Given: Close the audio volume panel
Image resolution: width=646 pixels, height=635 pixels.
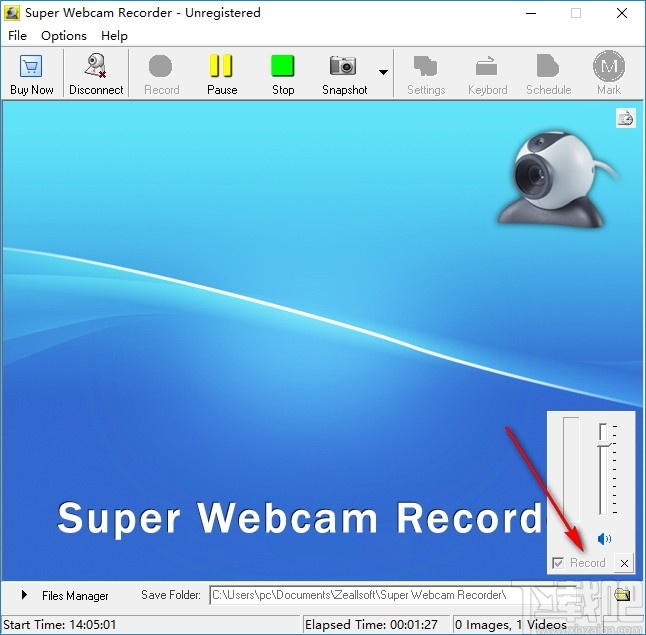Looking at the screenshot, I should (x=624, y=563).
